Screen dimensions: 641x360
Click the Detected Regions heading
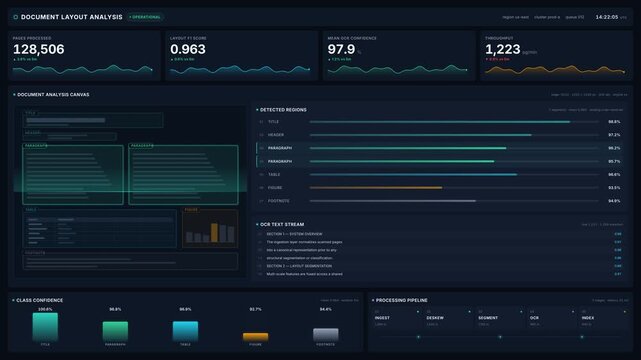click(283, 110)
